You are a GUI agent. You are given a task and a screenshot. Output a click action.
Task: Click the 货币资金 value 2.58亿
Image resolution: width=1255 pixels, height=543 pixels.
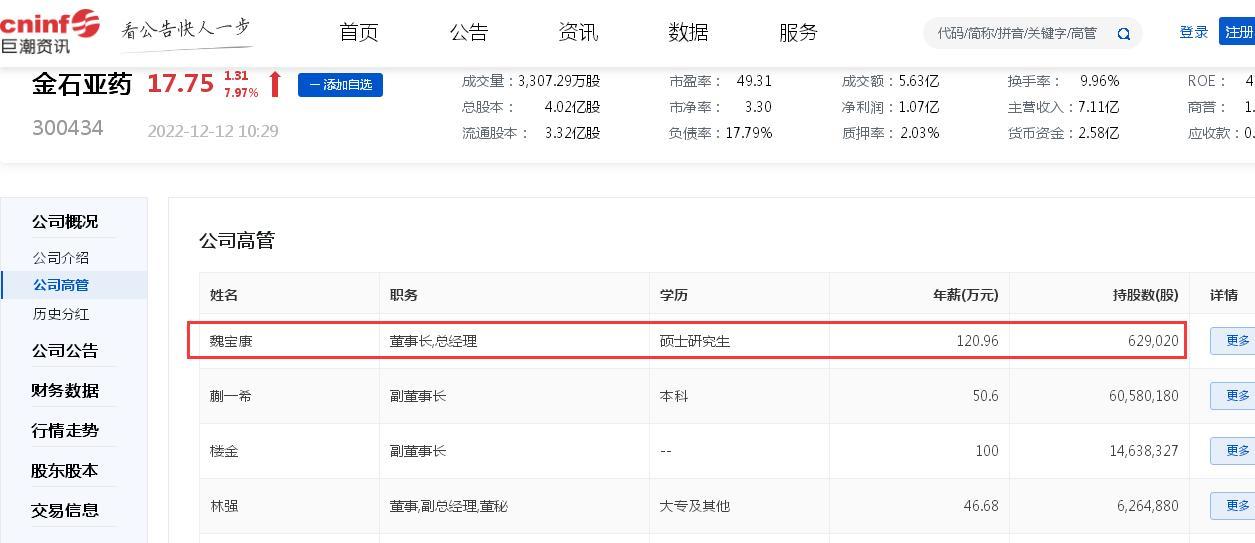(1098, 133)
